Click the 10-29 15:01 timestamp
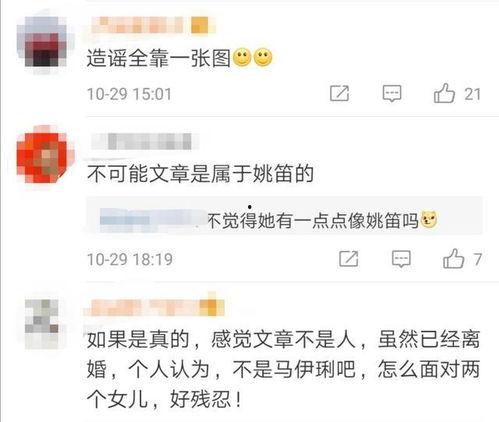 click(x=129, y=94)
